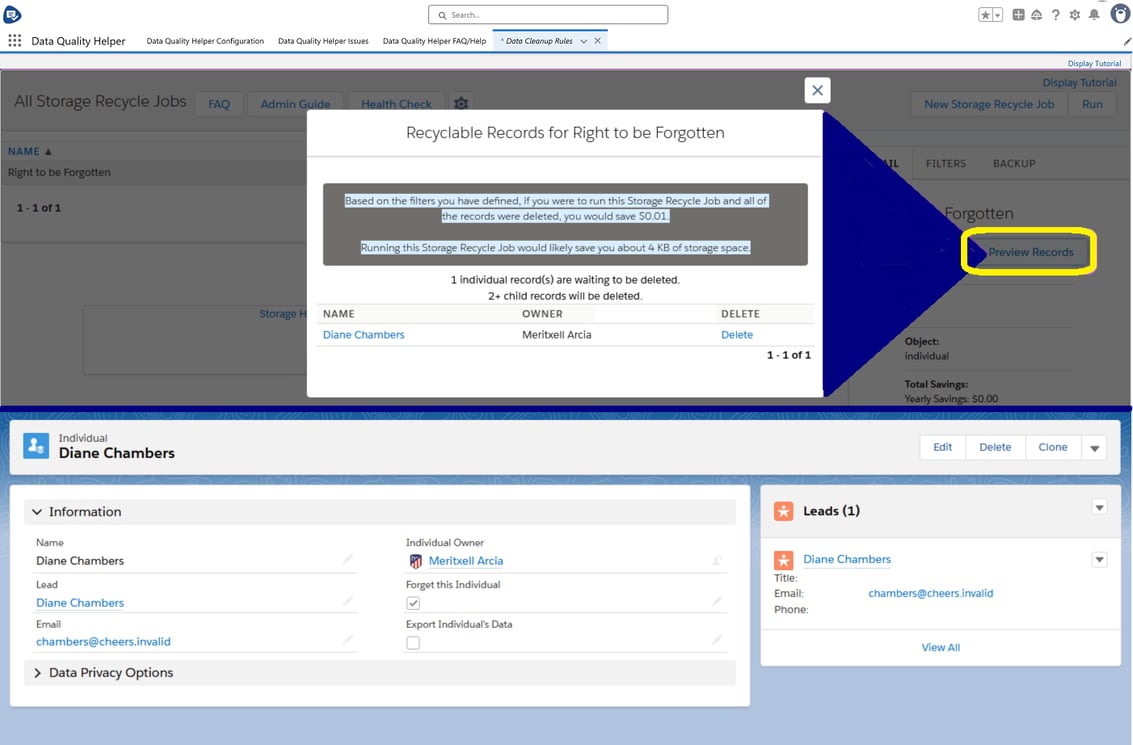Click inside the global Search field
1133x745 pixels.
[x=548, y=14]
